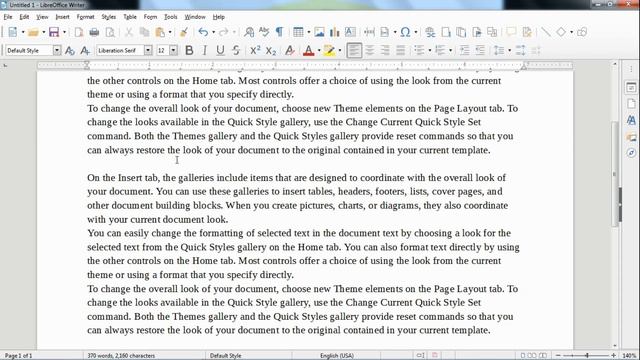This screenshot has height=360, width=640.
Task: Click the 140% zoom level indicator
Action: click(629, 356)
